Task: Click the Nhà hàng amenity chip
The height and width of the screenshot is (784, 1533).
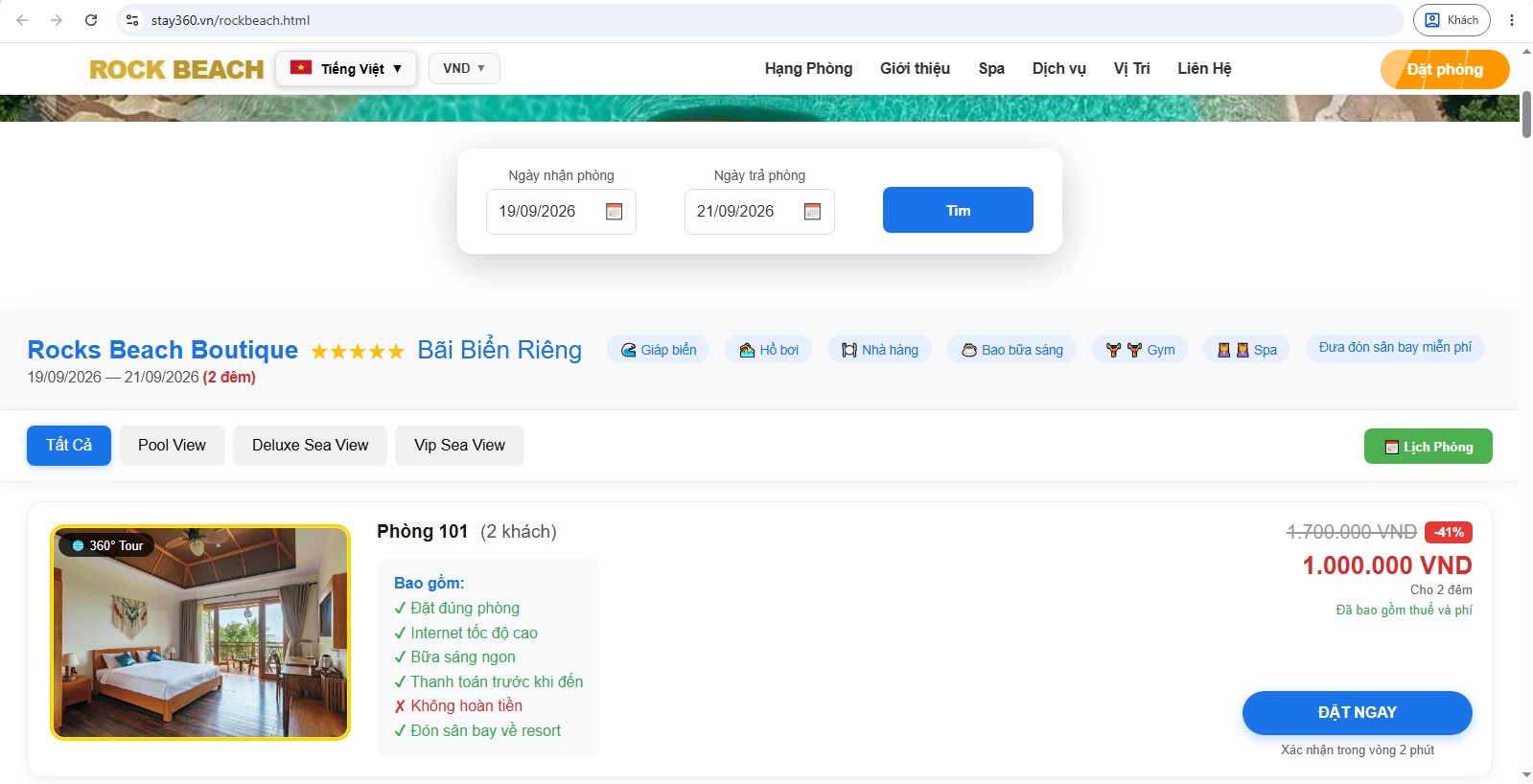Action: [x=880, y=350]
